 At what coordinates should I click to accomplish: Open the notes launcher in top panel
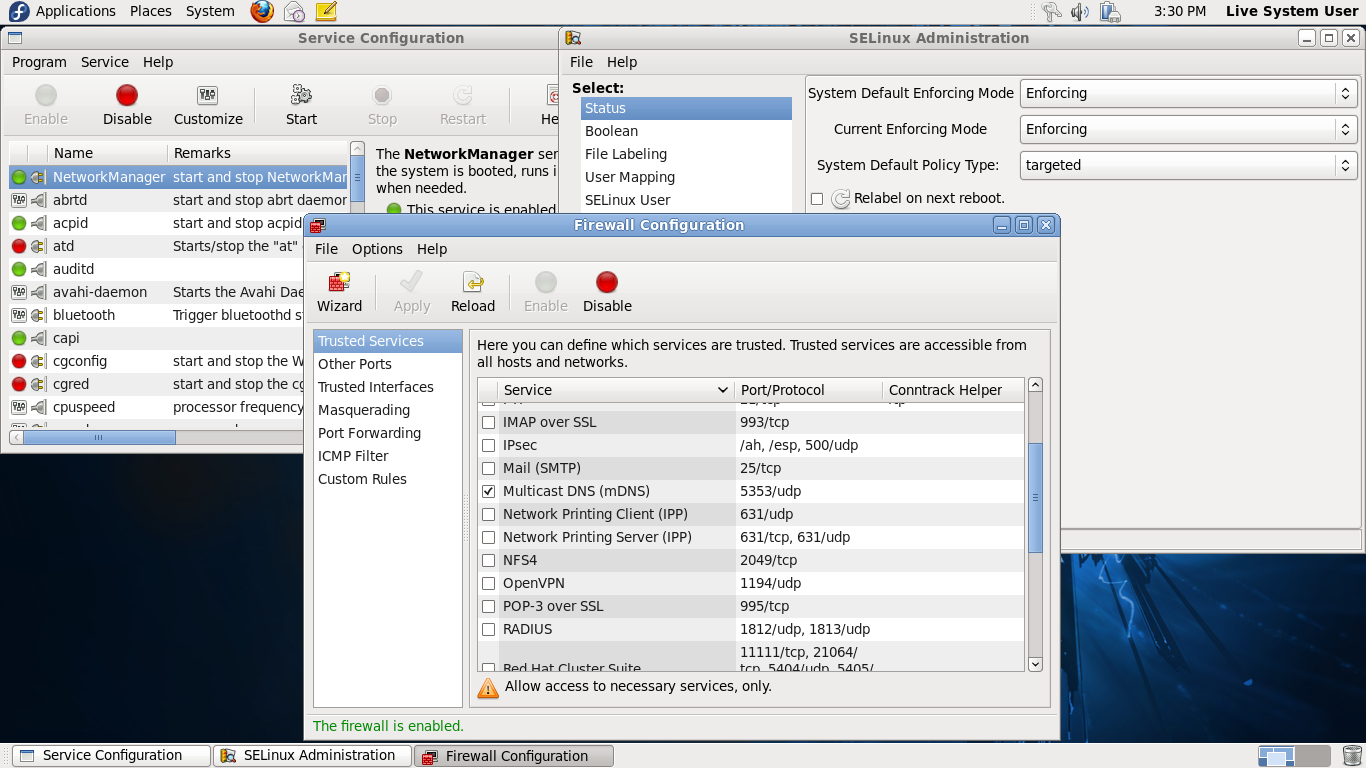[x=325, y=12]
